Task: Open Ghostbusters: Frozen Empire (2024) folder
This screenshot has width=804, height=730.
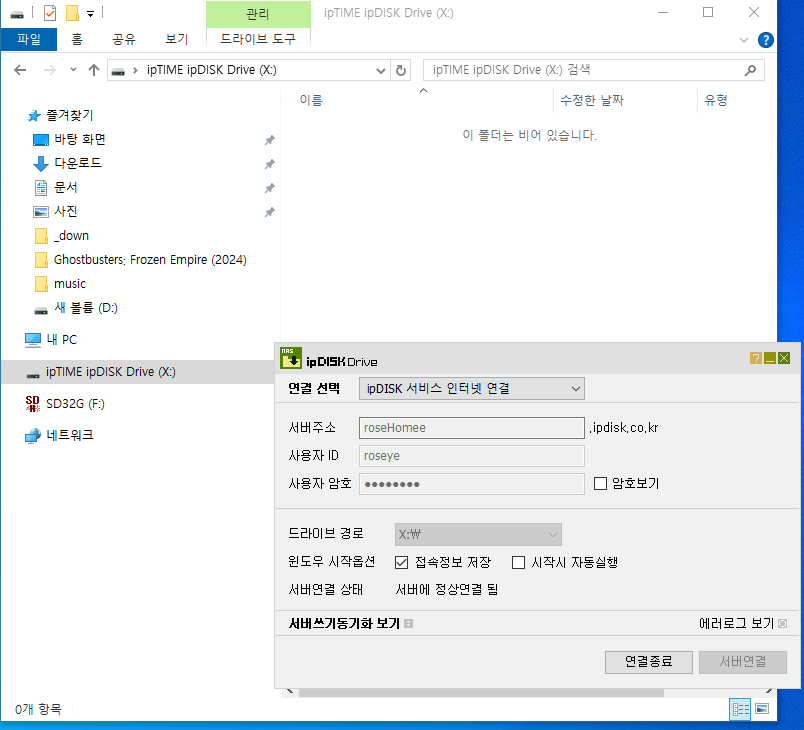Action: (150, 259)
